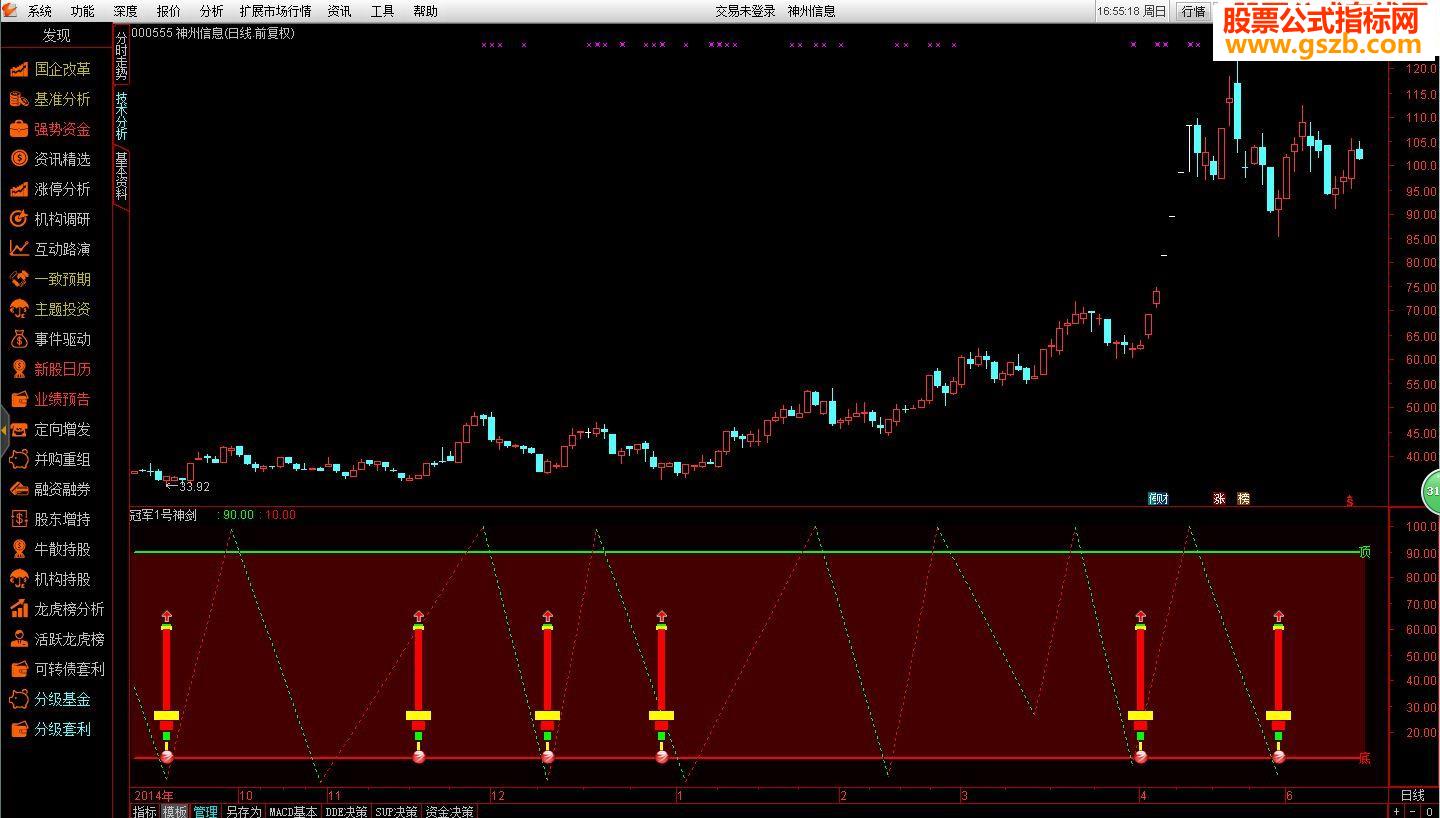The width and height of the screenshot is (1440, 818).
Task: Click the 牛散持股 sidebar icon
Action: [x=19, y=549]
